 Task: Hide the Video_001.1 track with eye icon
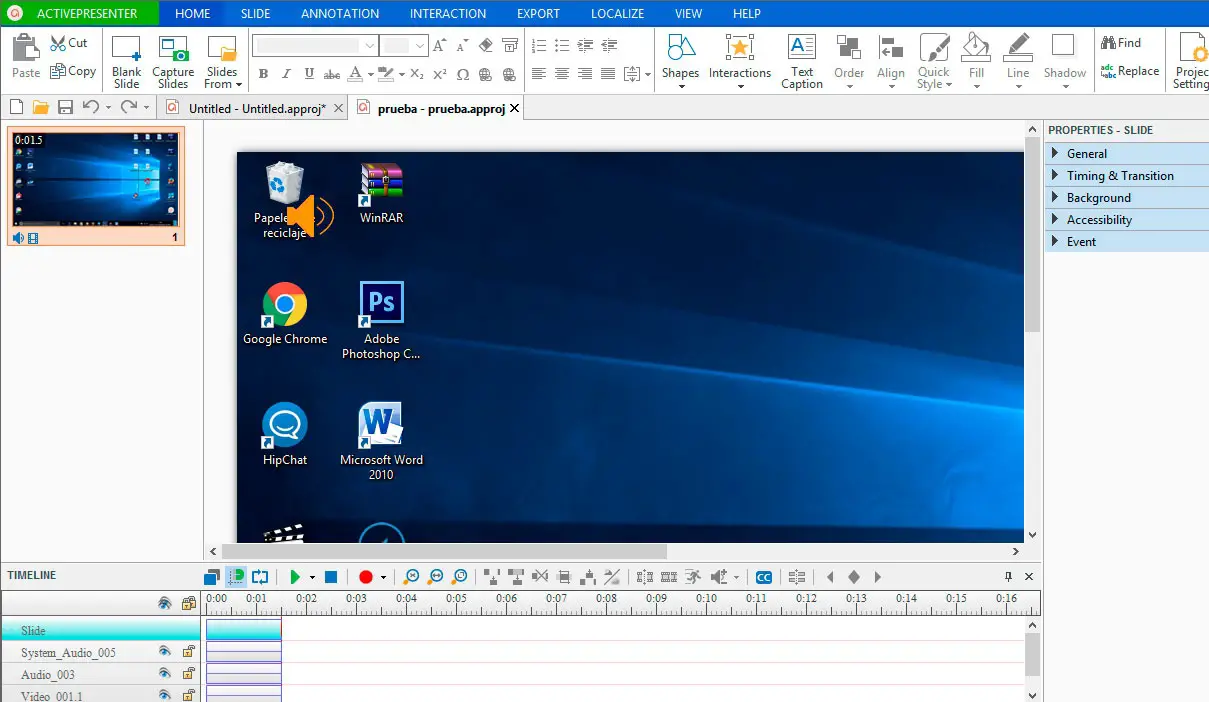[165, 695]
